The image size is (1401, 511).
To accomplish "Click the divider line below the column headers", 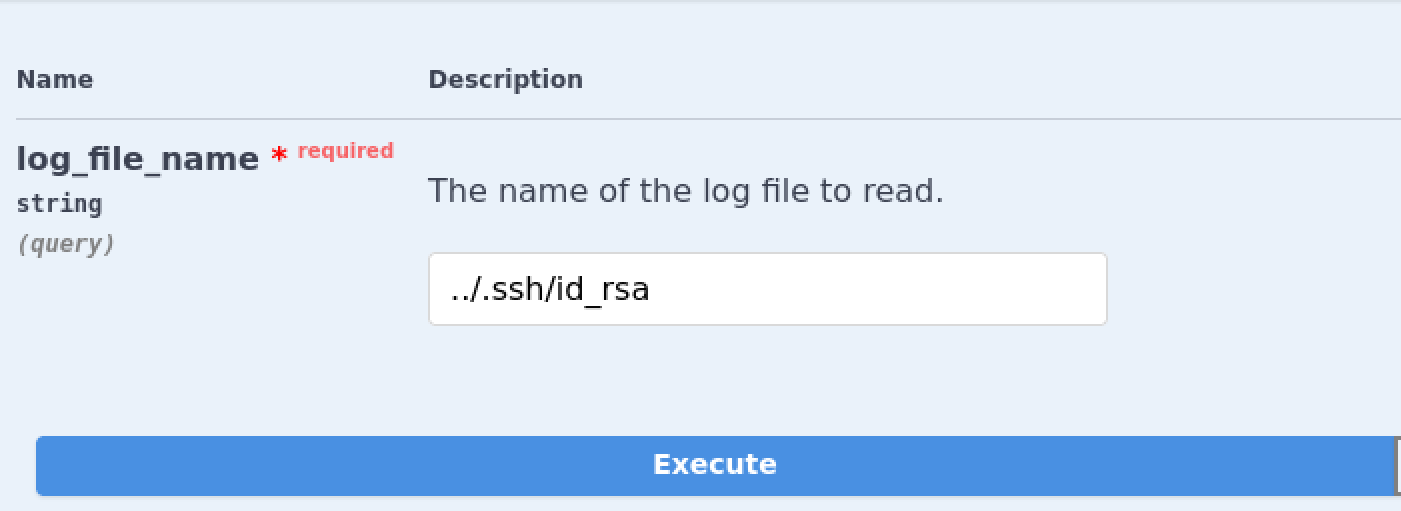I will pos(700,119).
